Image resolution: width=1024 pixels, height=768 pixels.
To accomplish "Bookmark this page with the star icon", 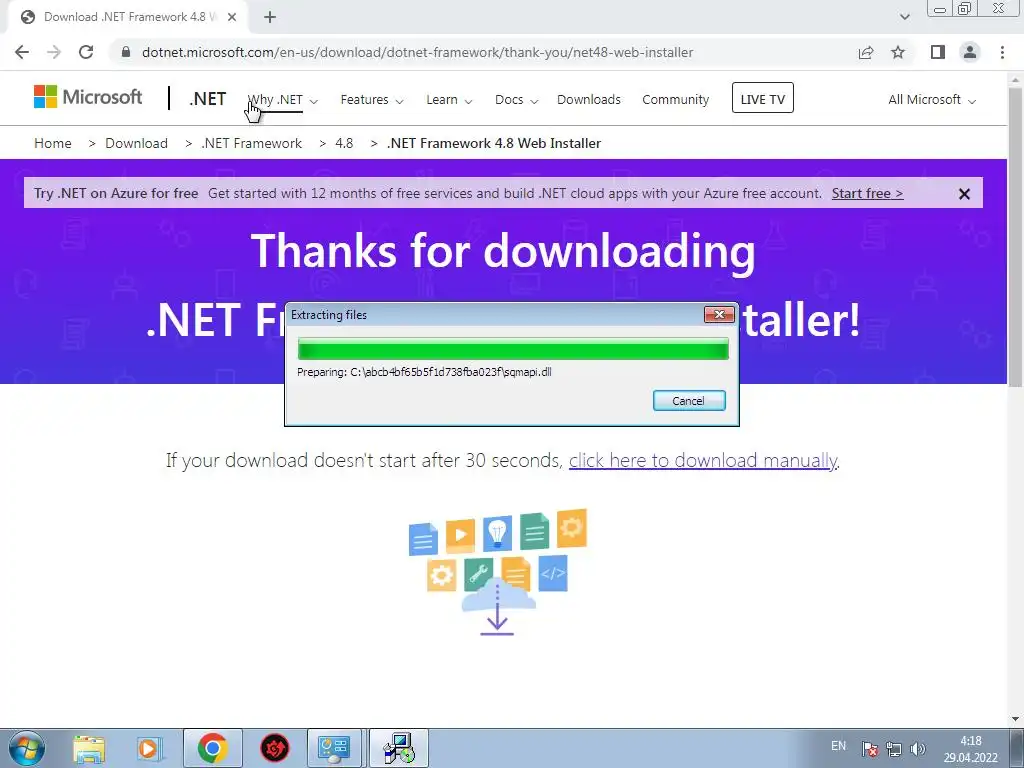I will point(898,52).
